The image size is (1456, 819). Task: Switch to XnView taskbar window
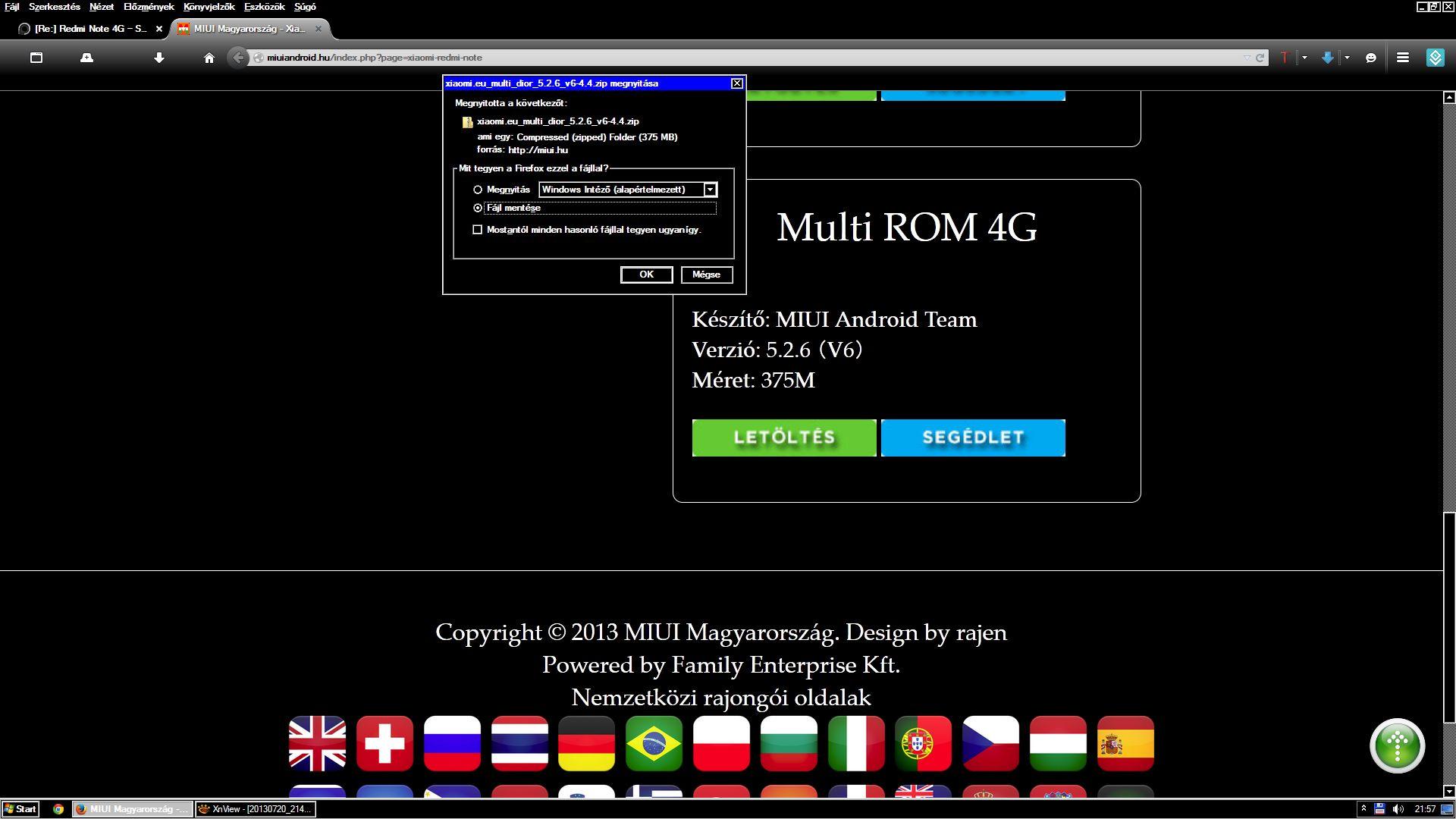[256, 809]
